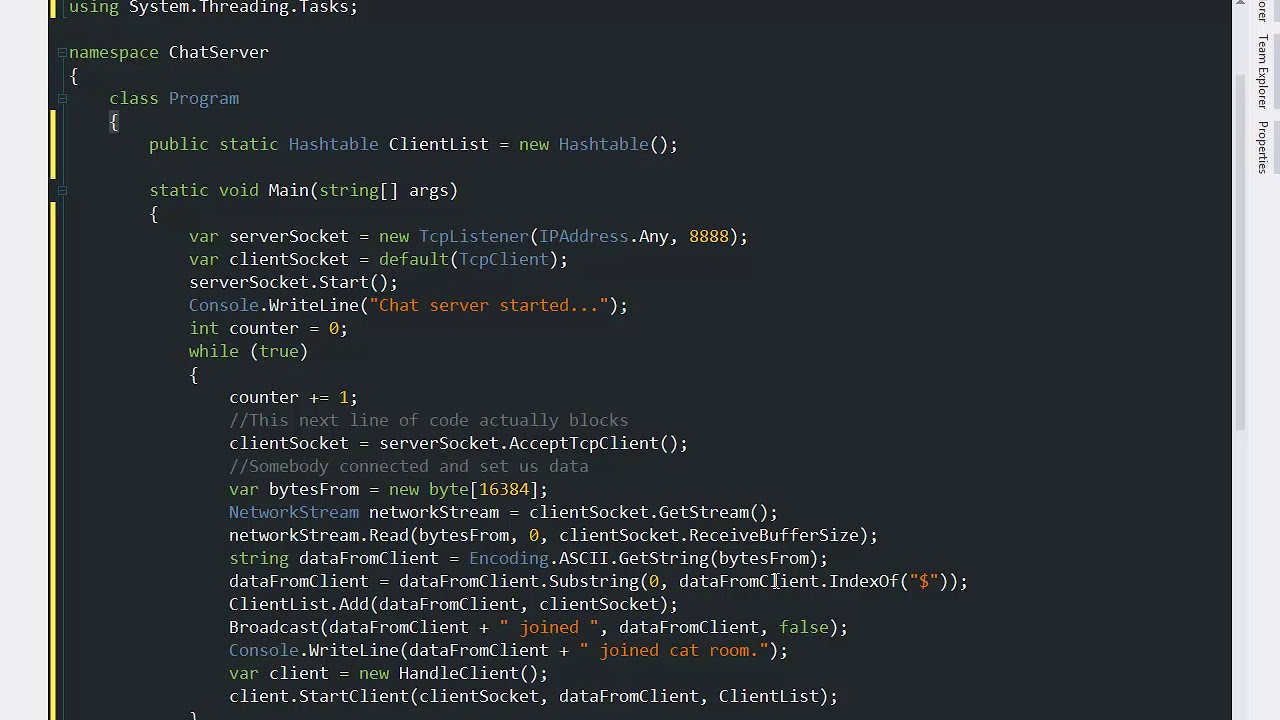Click "Start" in serverSocket.Start()
This screenshot has width=1280, height=720.
[x=343, y=282]
